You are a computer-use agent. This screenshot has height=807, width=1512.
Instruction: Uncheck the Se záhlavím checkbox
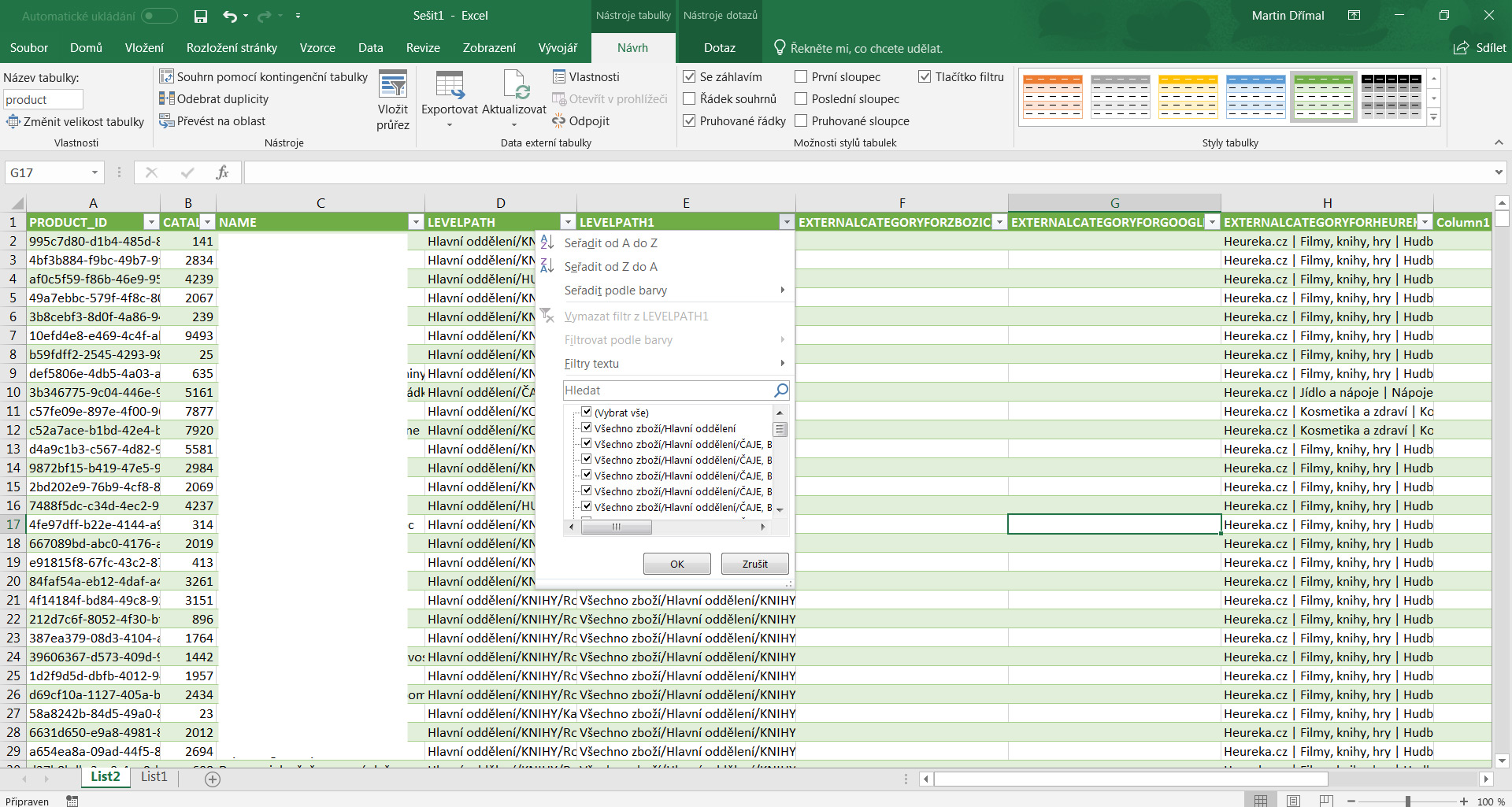coord(690,77)
